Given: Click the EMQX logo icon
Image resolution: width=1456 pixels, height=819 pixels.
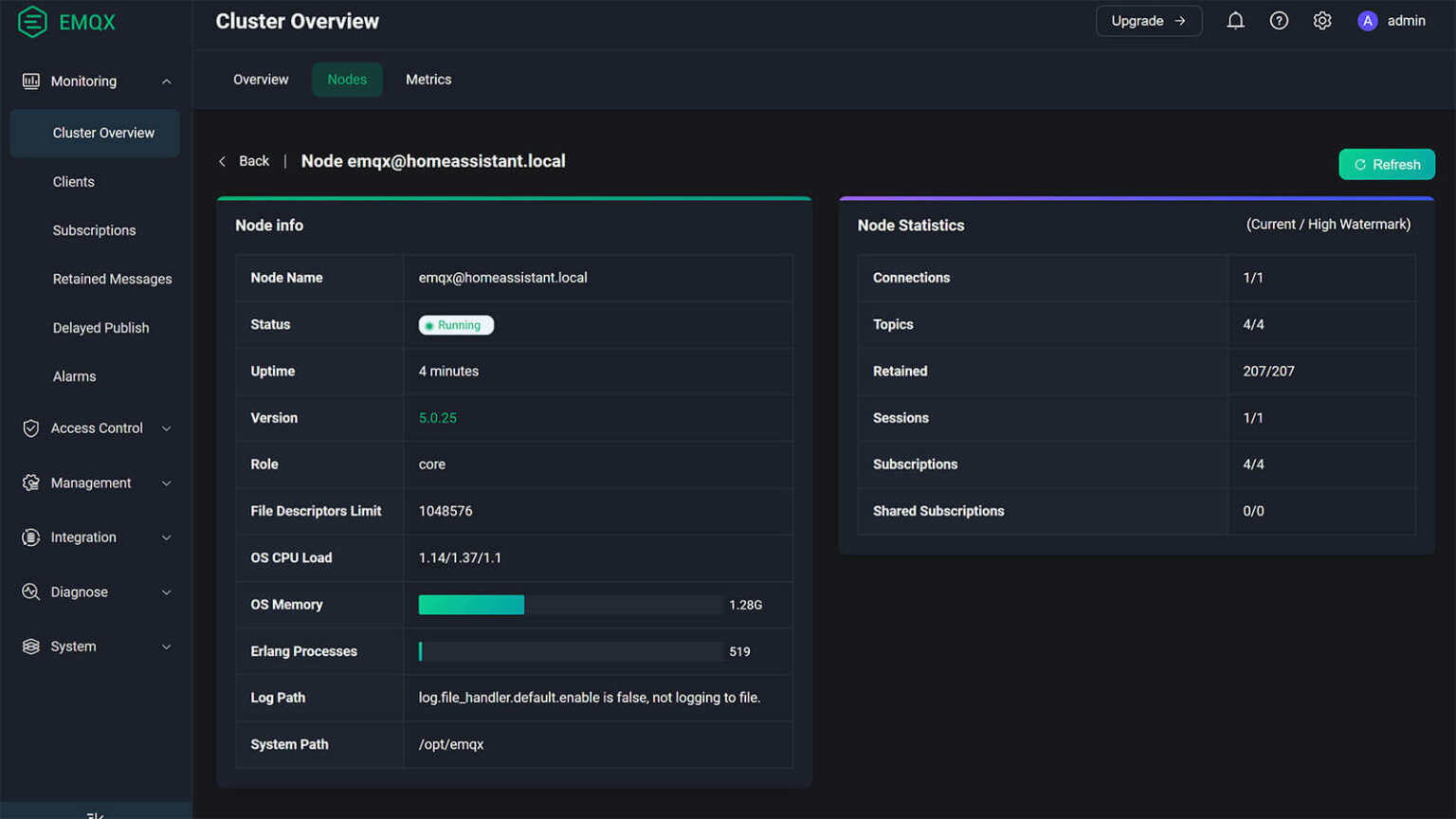Looking at the screenshot, I should click(31, 21).
